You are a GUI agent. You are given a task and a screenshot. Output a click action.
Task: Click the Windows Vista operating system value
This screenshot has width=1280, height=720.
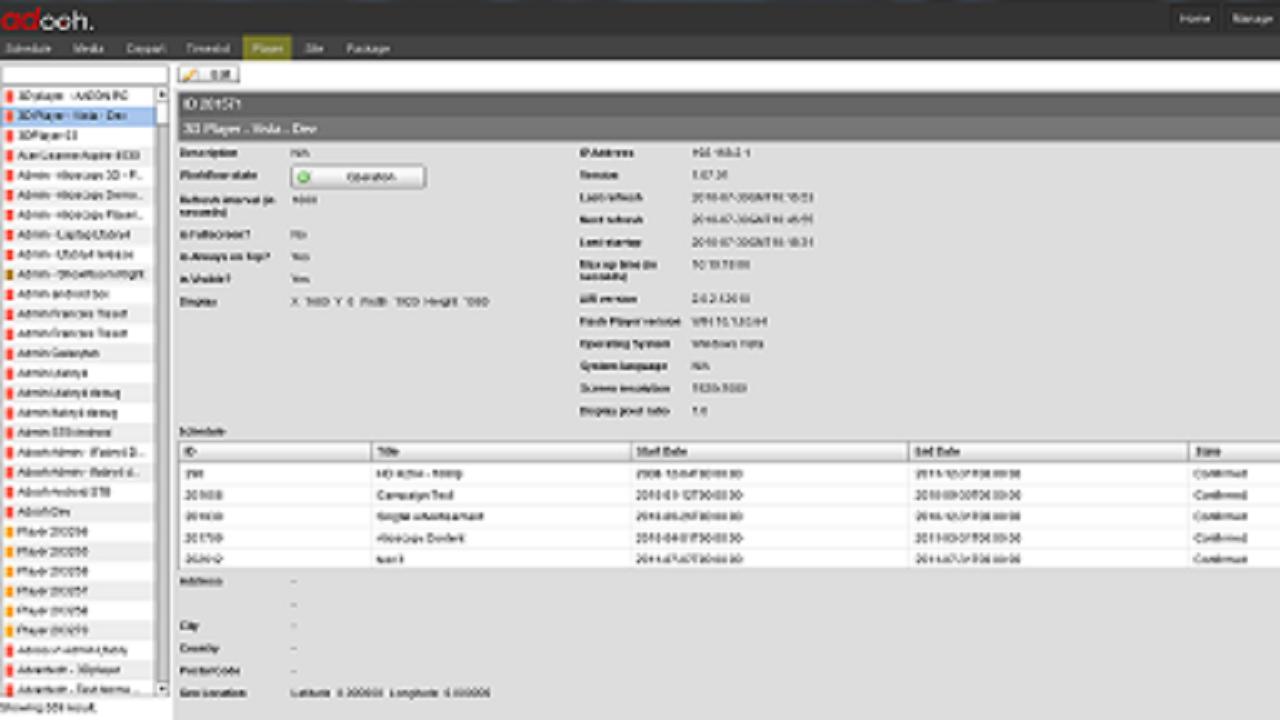coord(728,344)
